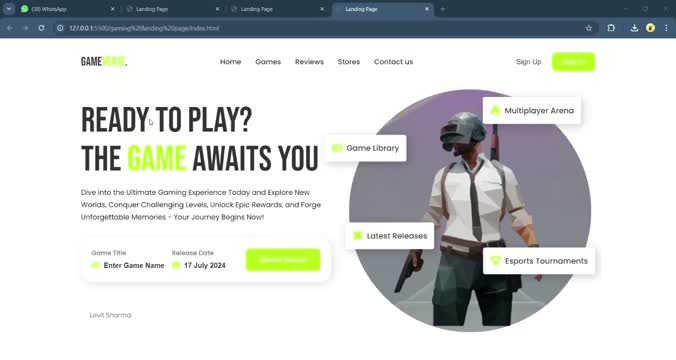This screenshot has height=360, width=676.
Task: Reload the current page
Action: point(41,28)
